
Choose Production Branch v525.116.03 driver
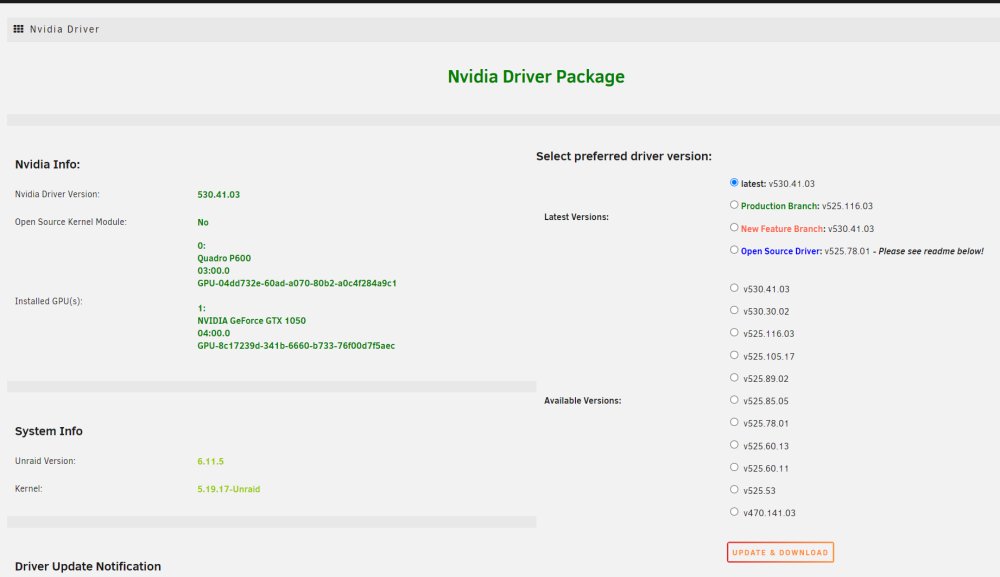coord(734,205)
